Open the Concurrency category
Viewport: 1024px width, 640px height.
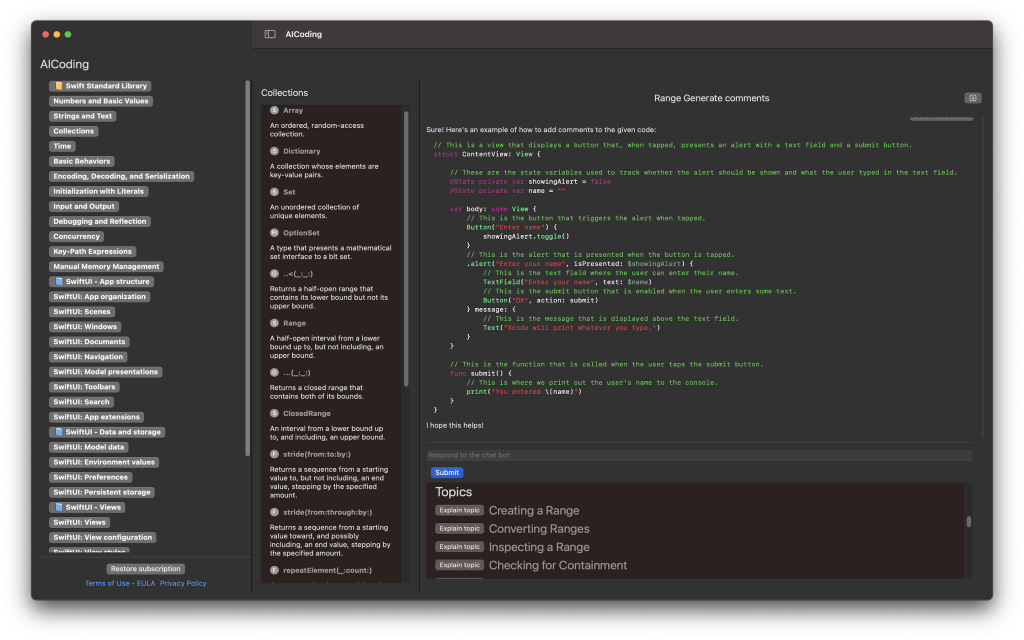(x=76, y=236)
